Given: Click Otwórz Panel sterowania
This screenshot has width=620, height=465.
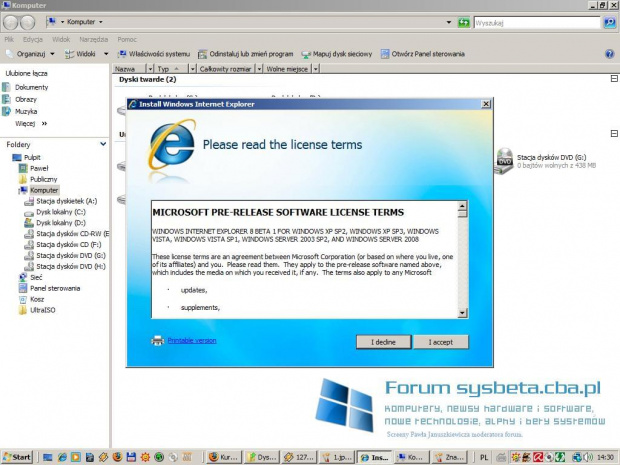Looking at the screenshot, I should 422,54.
